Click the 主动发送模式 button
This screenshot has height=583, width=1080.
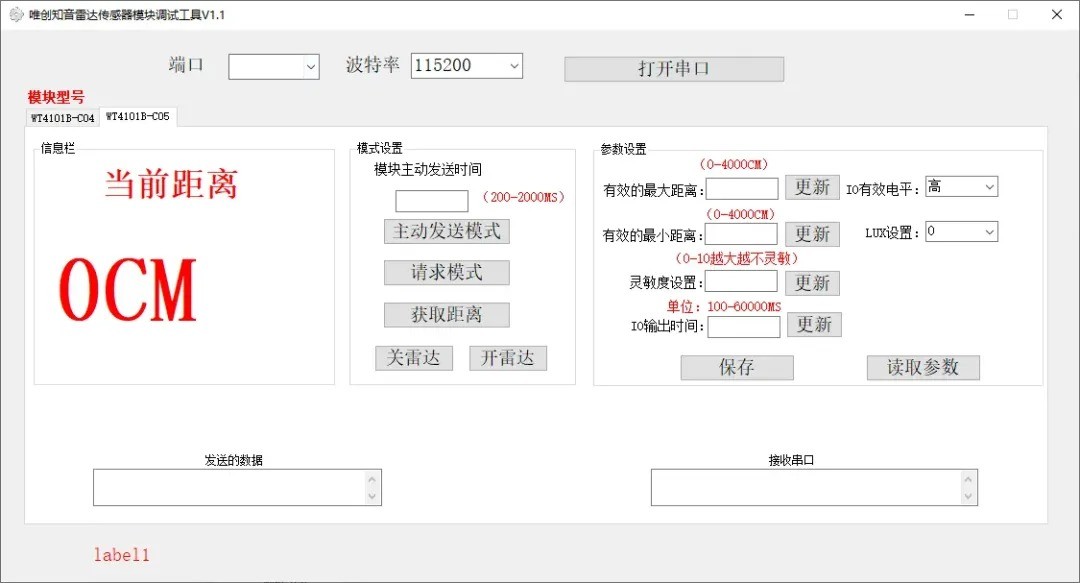[x=447, y=231]
